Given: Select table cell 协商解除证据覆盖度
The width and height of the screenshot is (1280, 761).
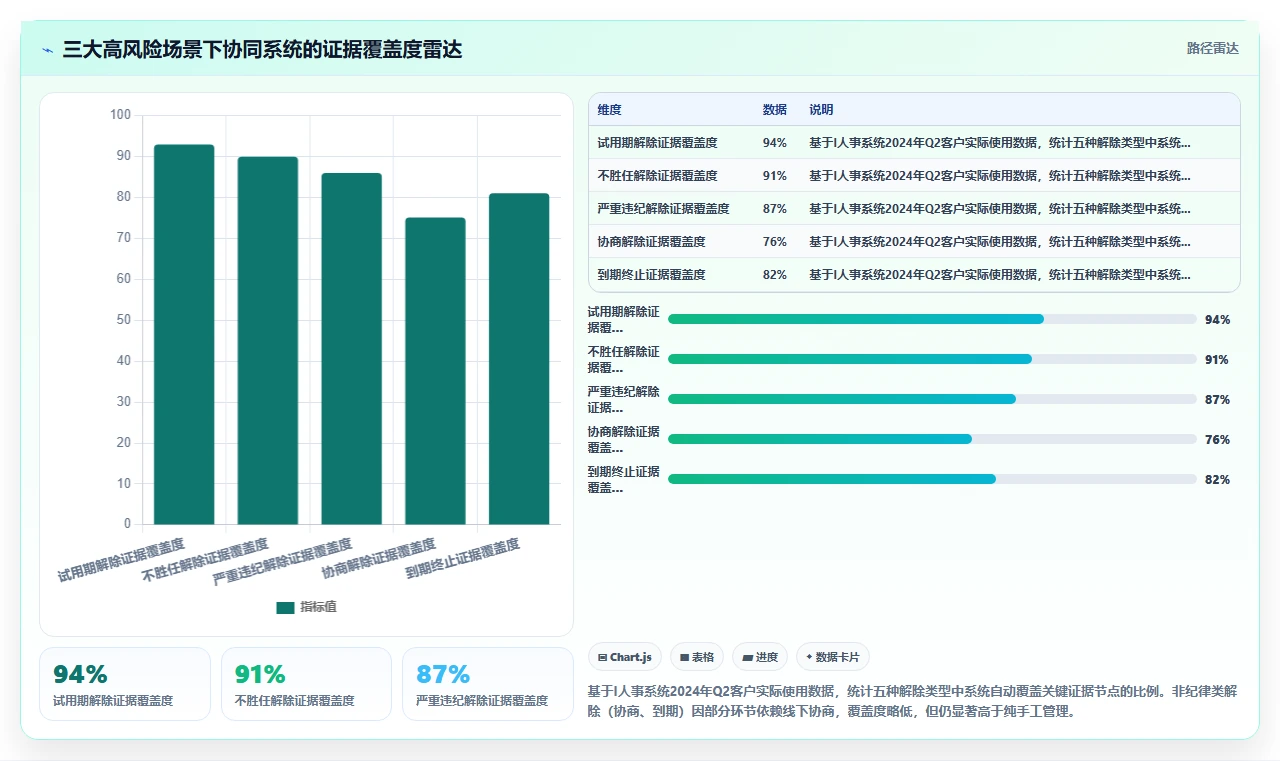Looking at the screenshot, I should [x=651, y=242].
